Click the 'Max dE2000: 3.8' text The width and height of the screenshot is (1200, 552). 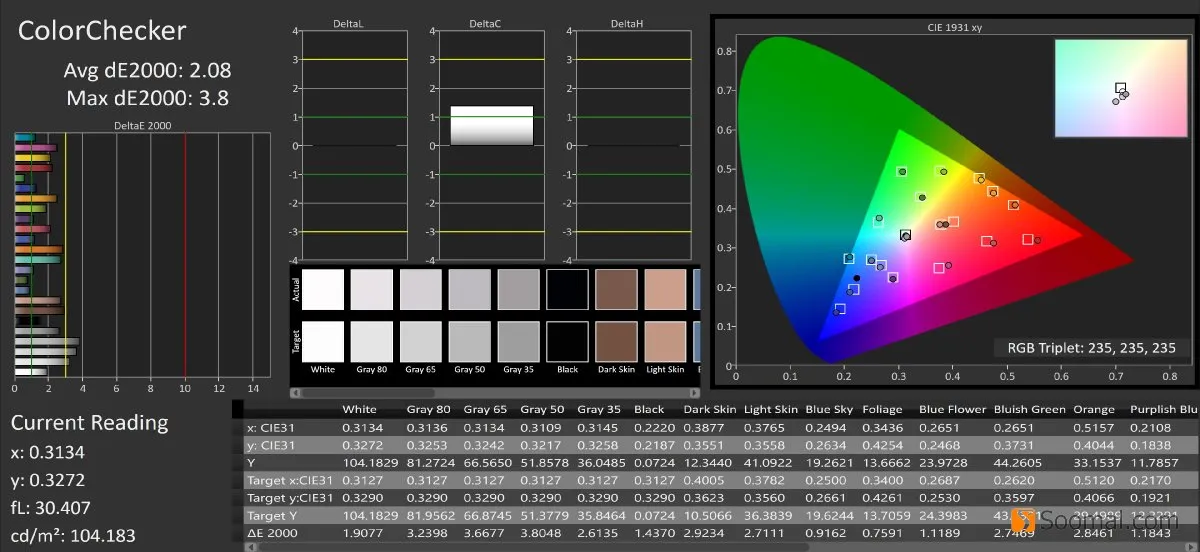(148, 98)
